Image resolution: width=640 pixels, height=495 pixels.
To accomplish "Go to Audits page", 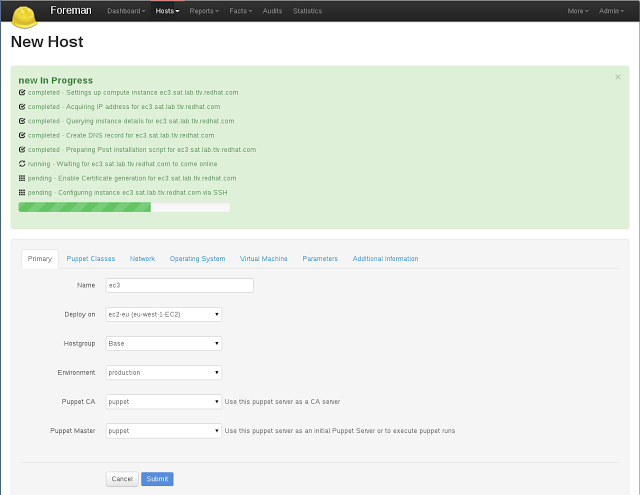I will coord(272,11).
